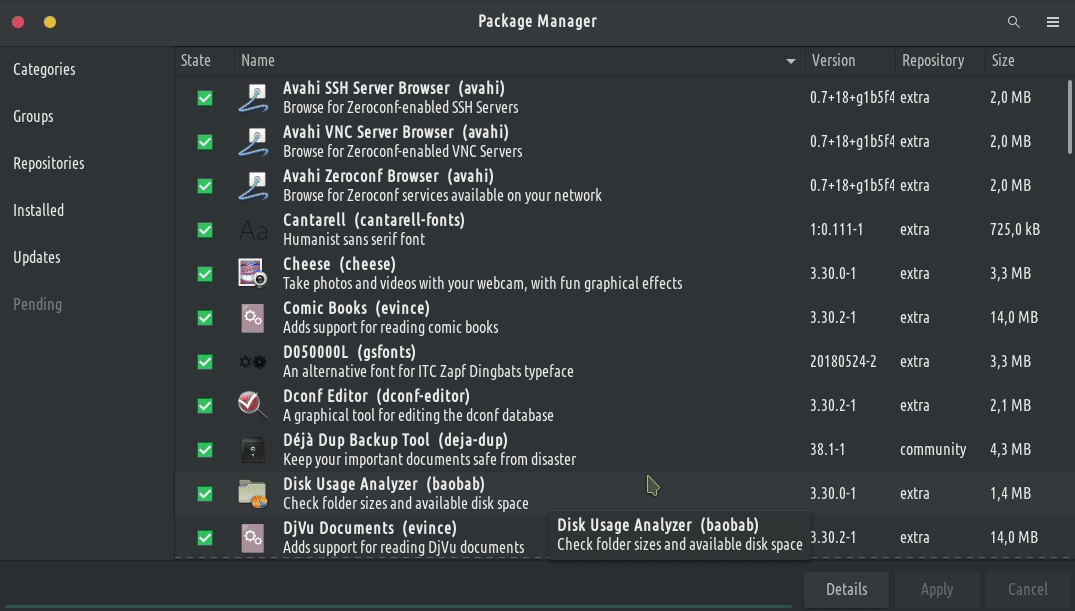Select the Repositories sidebar entry

coord(49,163)
